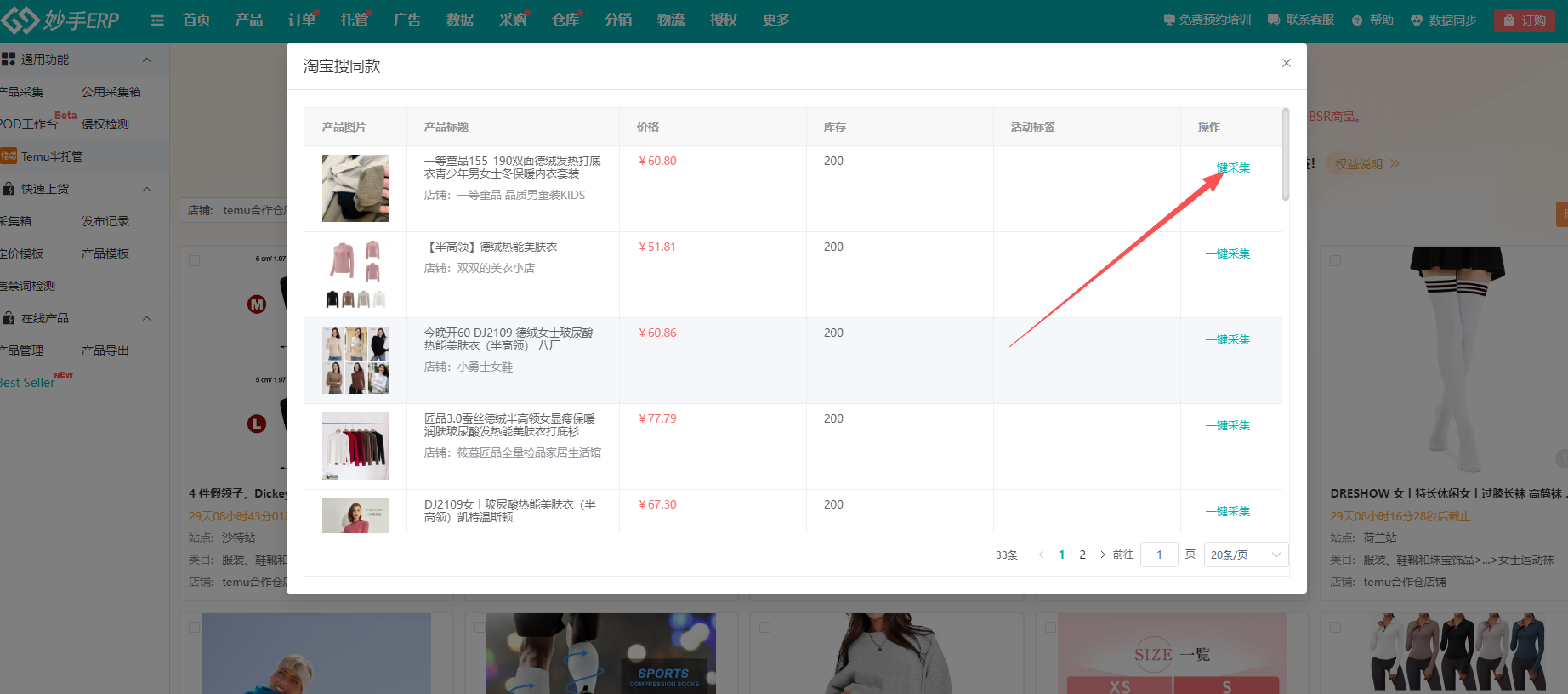1568x694 pixels.
Task: Open the 20条/页 page size dropdown
Action: (1246, 555)
